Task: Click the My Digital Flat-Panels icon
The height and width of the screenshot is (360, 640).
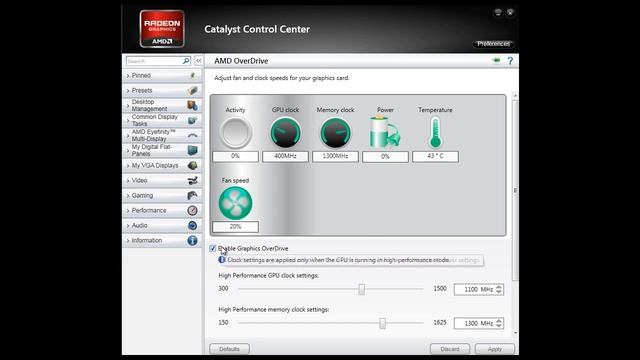Action: pos(193,150)
